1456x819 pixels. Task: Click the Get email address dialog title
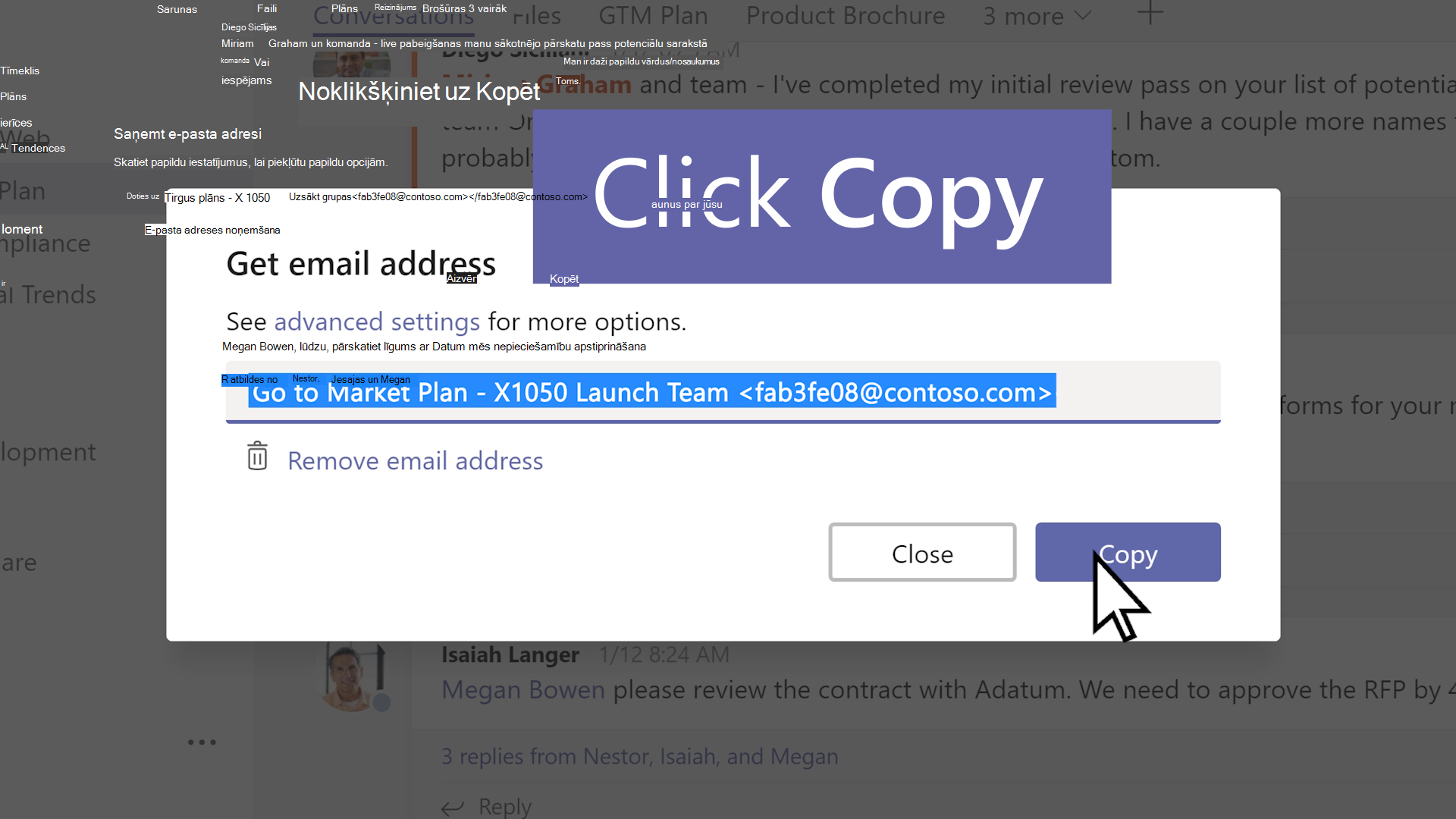pyautogui.click(x=361, y=264)
